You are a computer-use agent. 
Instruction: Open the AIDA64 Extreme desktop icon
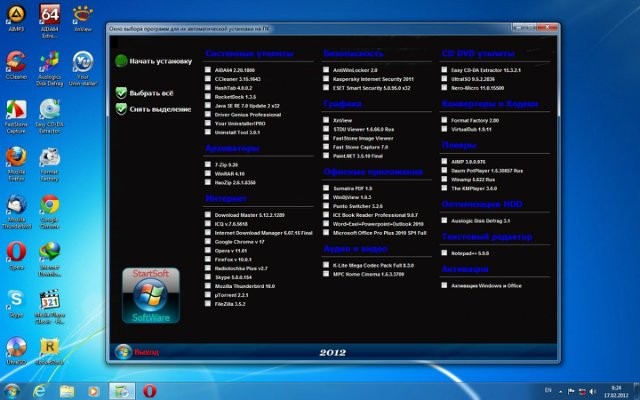tap(49, 20)
